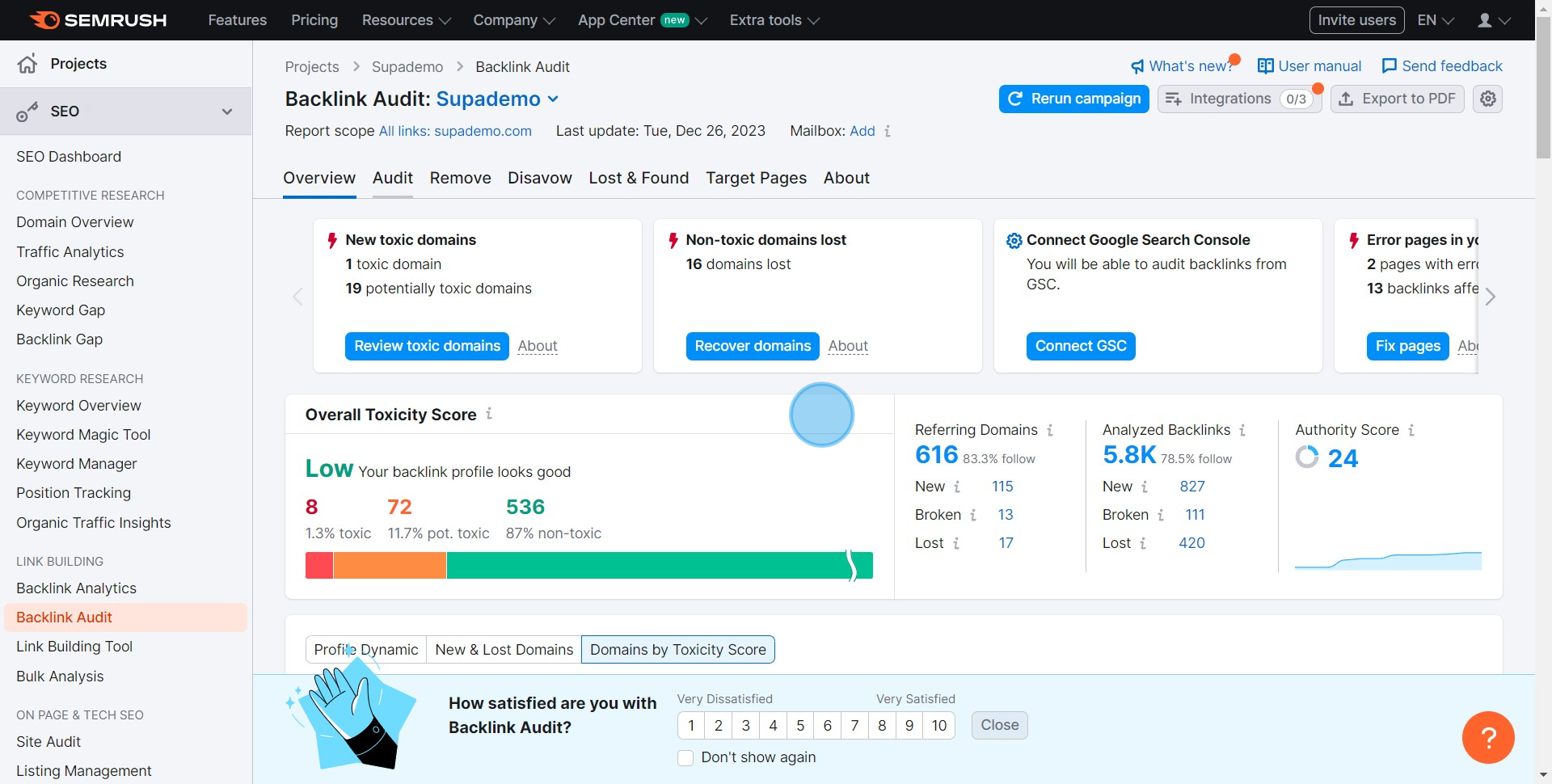The width and height of the screenshot is (1552, 784).
Task: Click Export to PDF
Action: pyautogui.click(x=1398, y=99)
